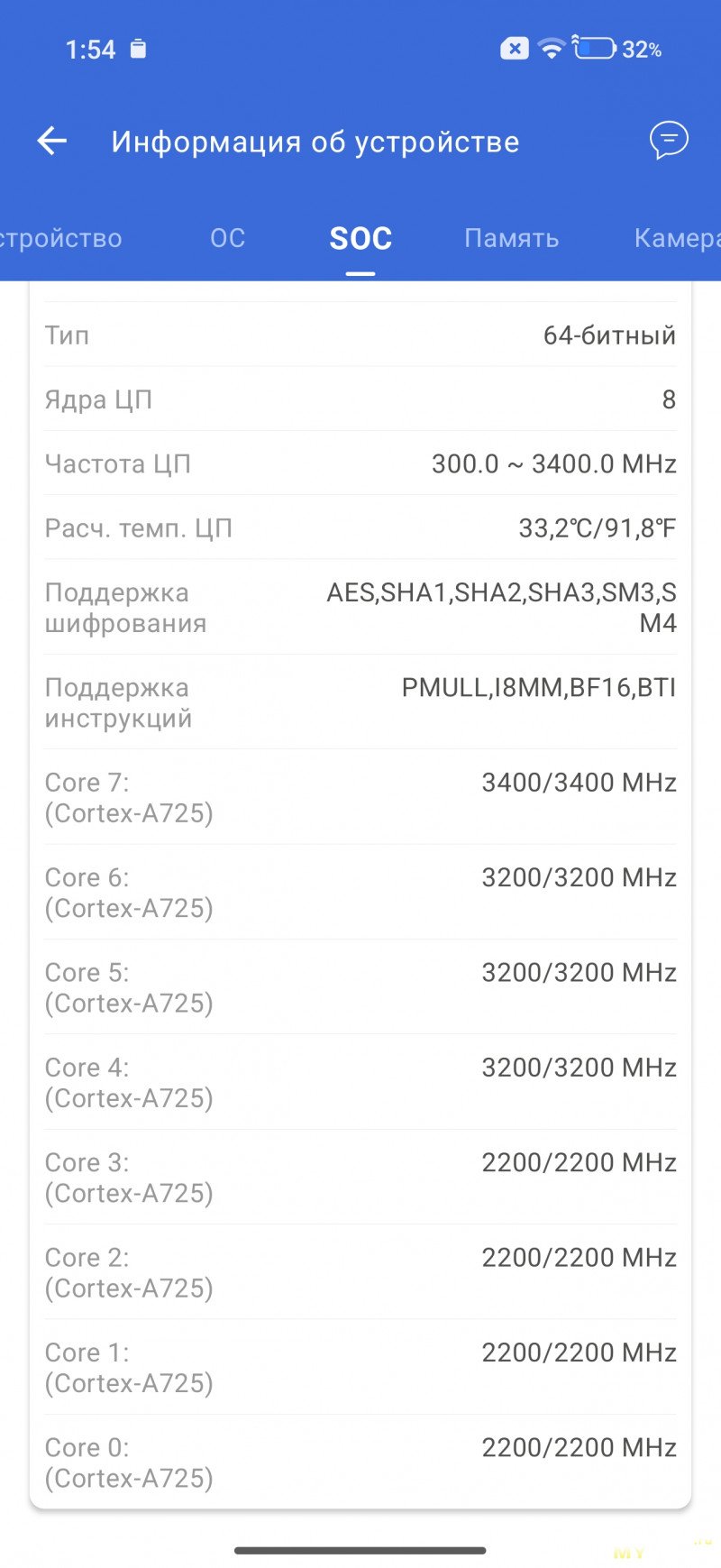Open the Память tab
This screenshot has width=721, height=1568.
511,238
